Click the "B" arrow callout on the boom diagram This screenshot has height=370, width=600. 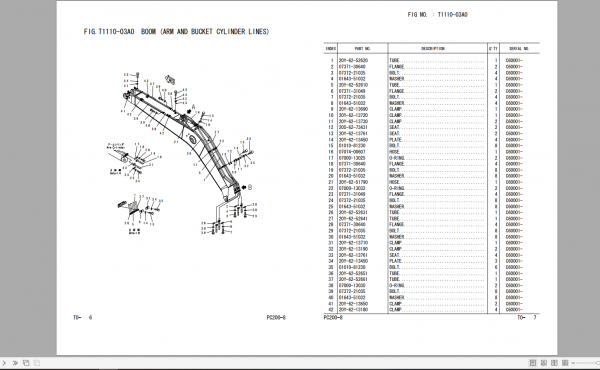(x=247, y=187)
